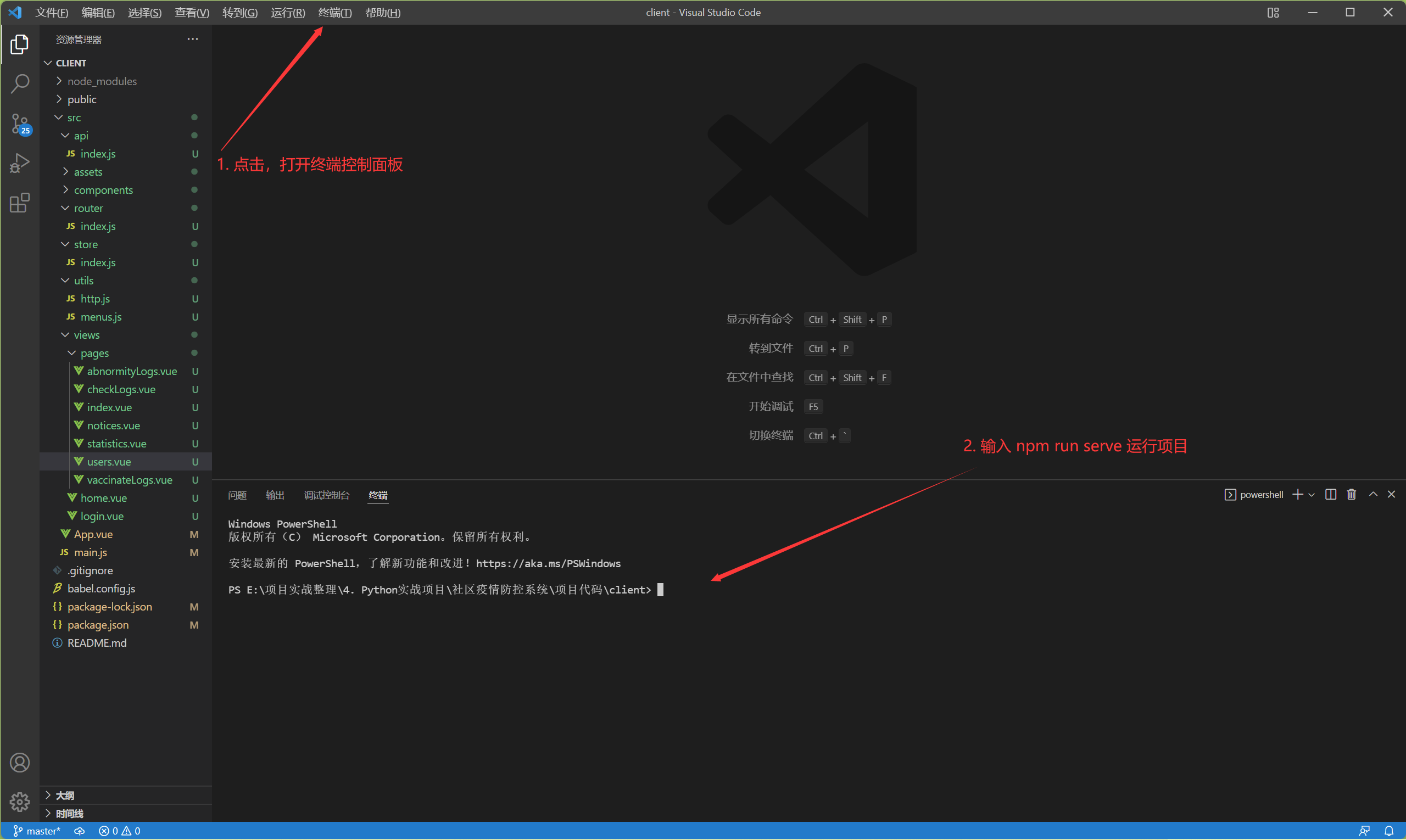This screenshot has height=840, width=1406.
Task: Click the notifications bell in status bar
Action: 1388,830
